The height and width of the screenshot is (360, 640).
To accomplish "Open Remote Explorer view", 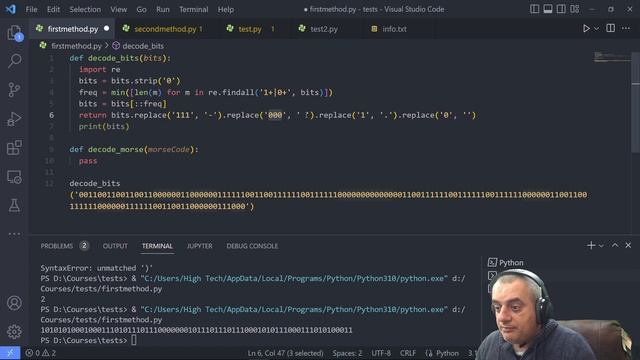I will click(x=14, y=177).
